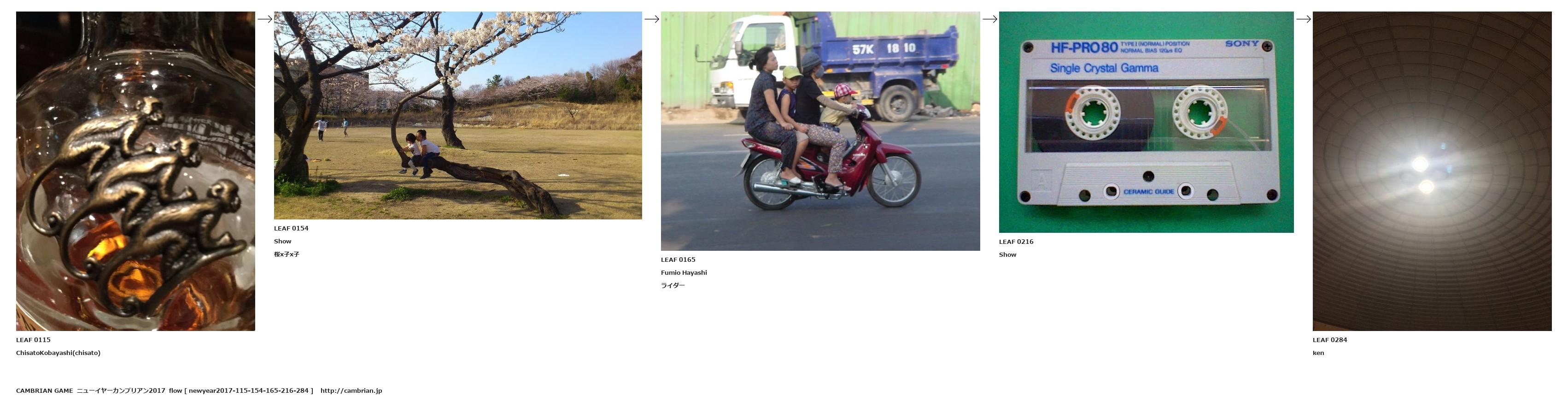
Task: Open the brass monkeys bottle photo
Action: (135, 171)
